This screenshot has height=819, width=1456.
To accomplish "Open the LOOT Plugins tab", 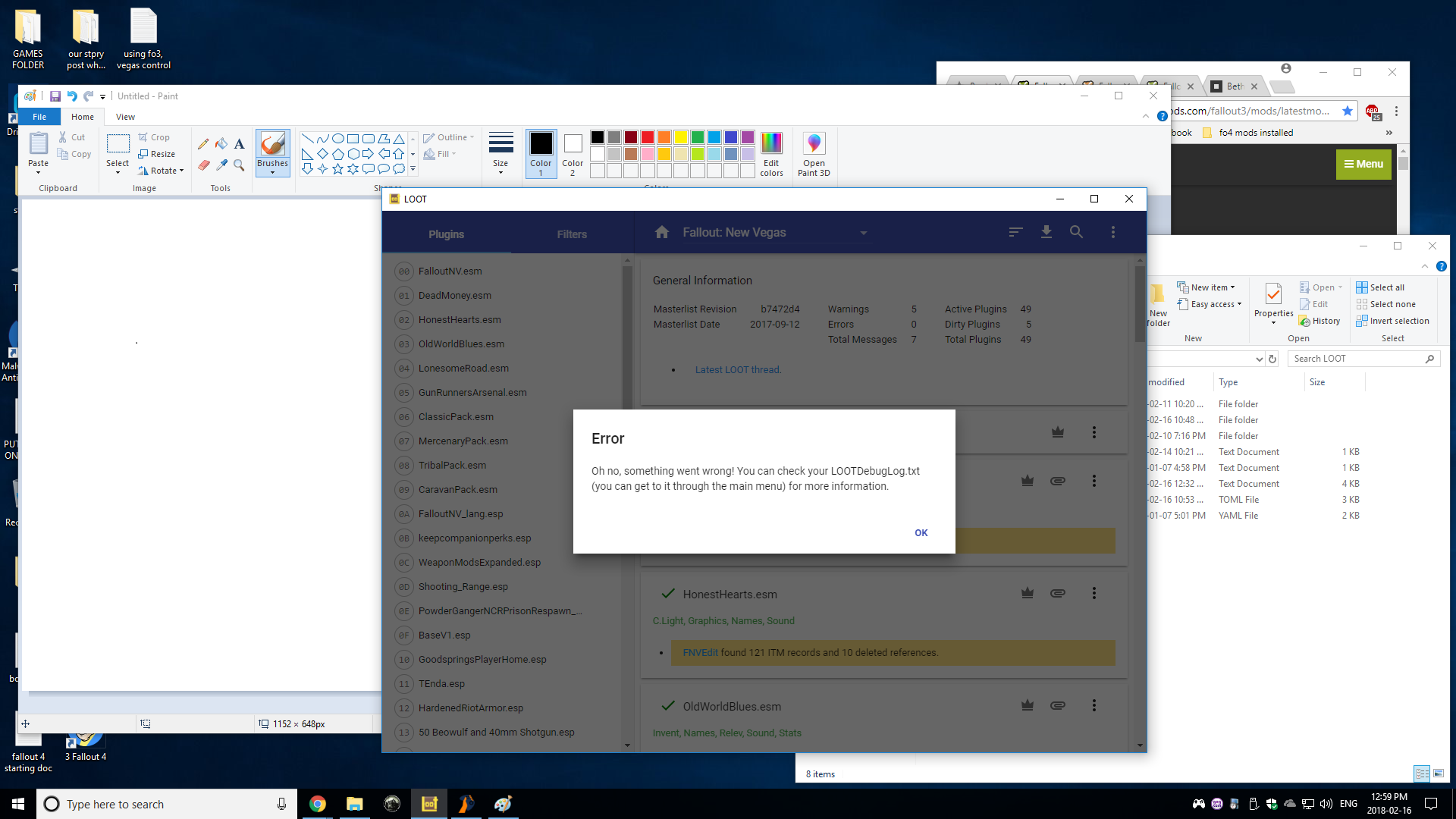I will click(x=446, y=234).
